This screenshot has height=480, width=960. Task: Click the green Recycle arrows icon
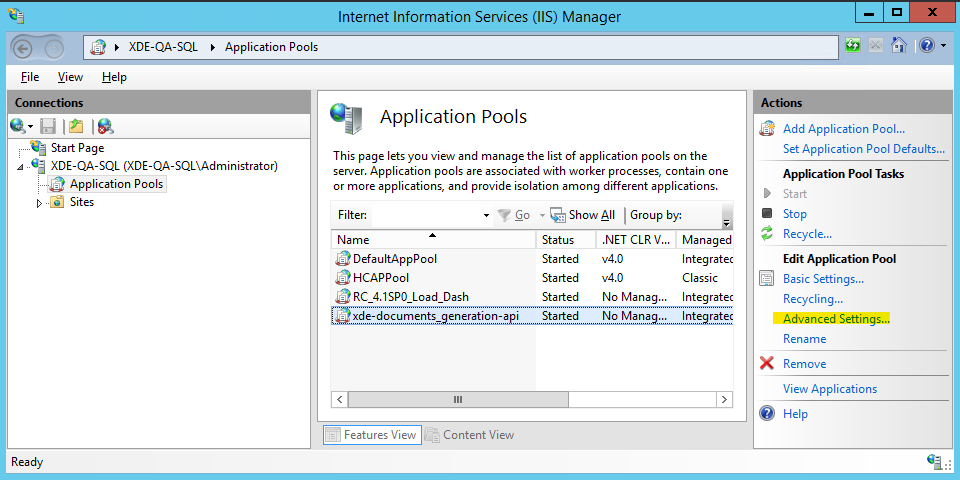pyautogui.click(x=767, y=233)
